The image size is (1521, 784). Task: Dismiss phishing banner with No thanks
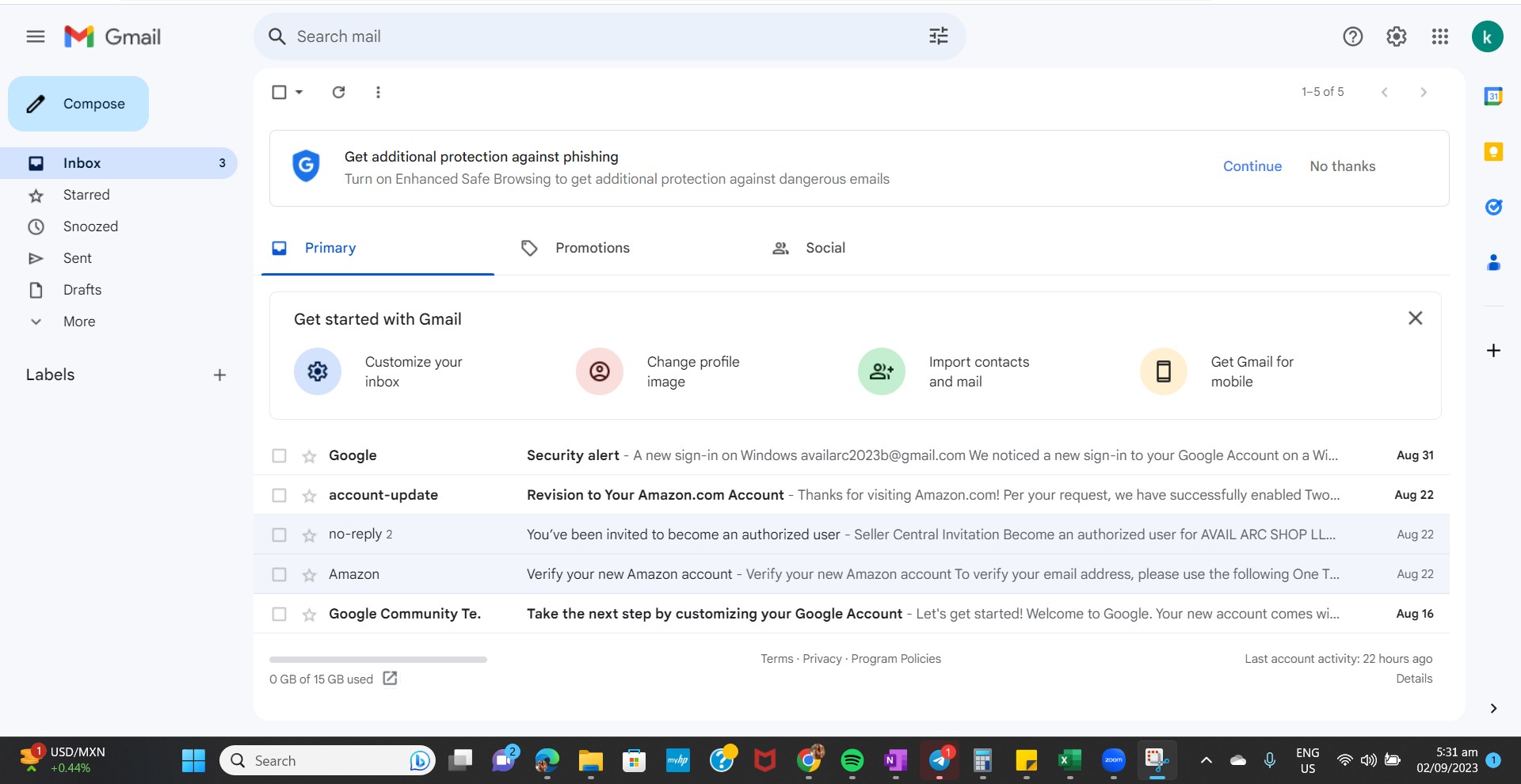click(x=1342, y=166)
